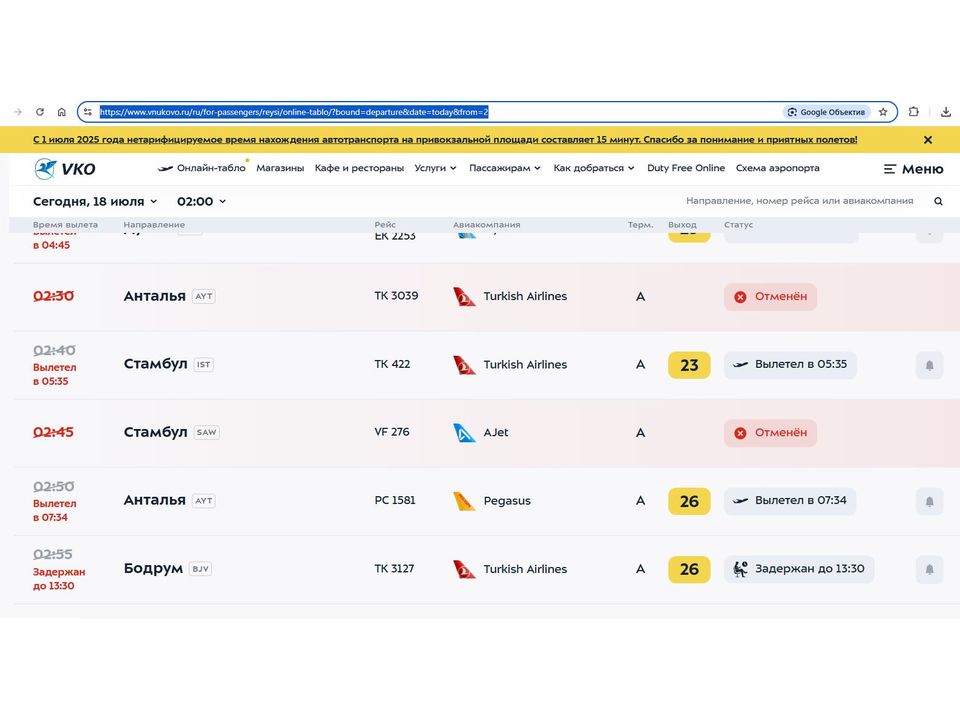Click the Turkish Airlines logo for TK 3039
The height and width of the screenshot is (720, 960).
point(464,296)
